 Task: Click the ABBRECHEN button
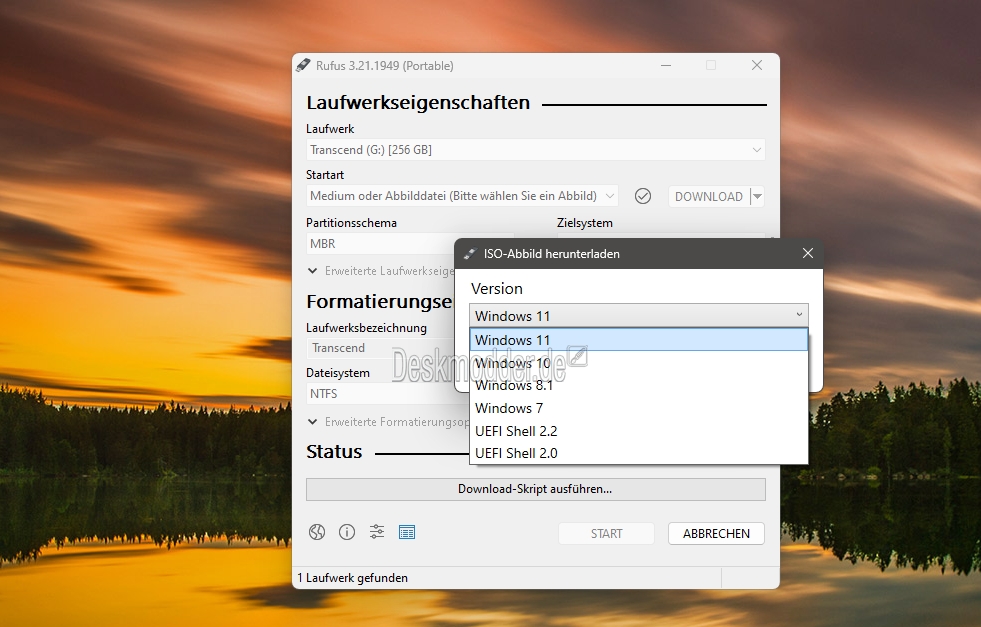pyautogui.click(x=716, y=534)
